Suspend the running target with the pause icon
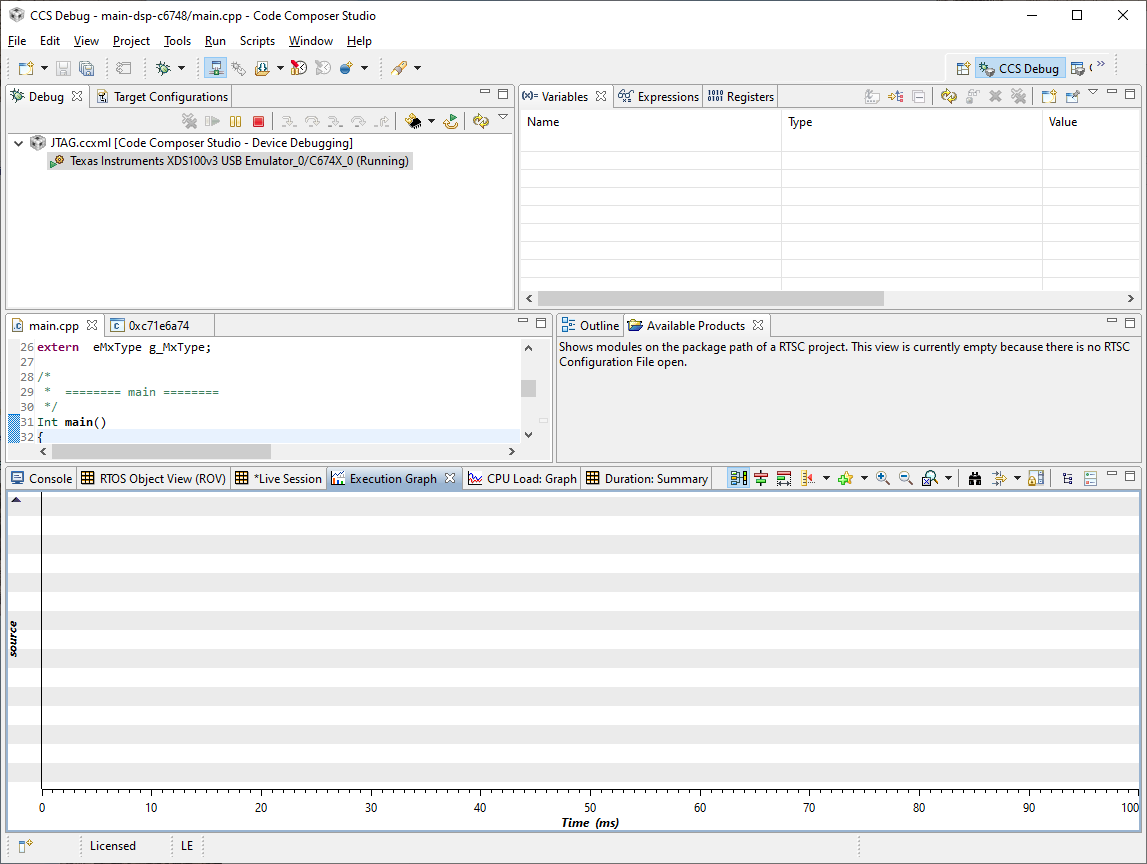This screenshot has width=1147, height=864. point(236,121)
